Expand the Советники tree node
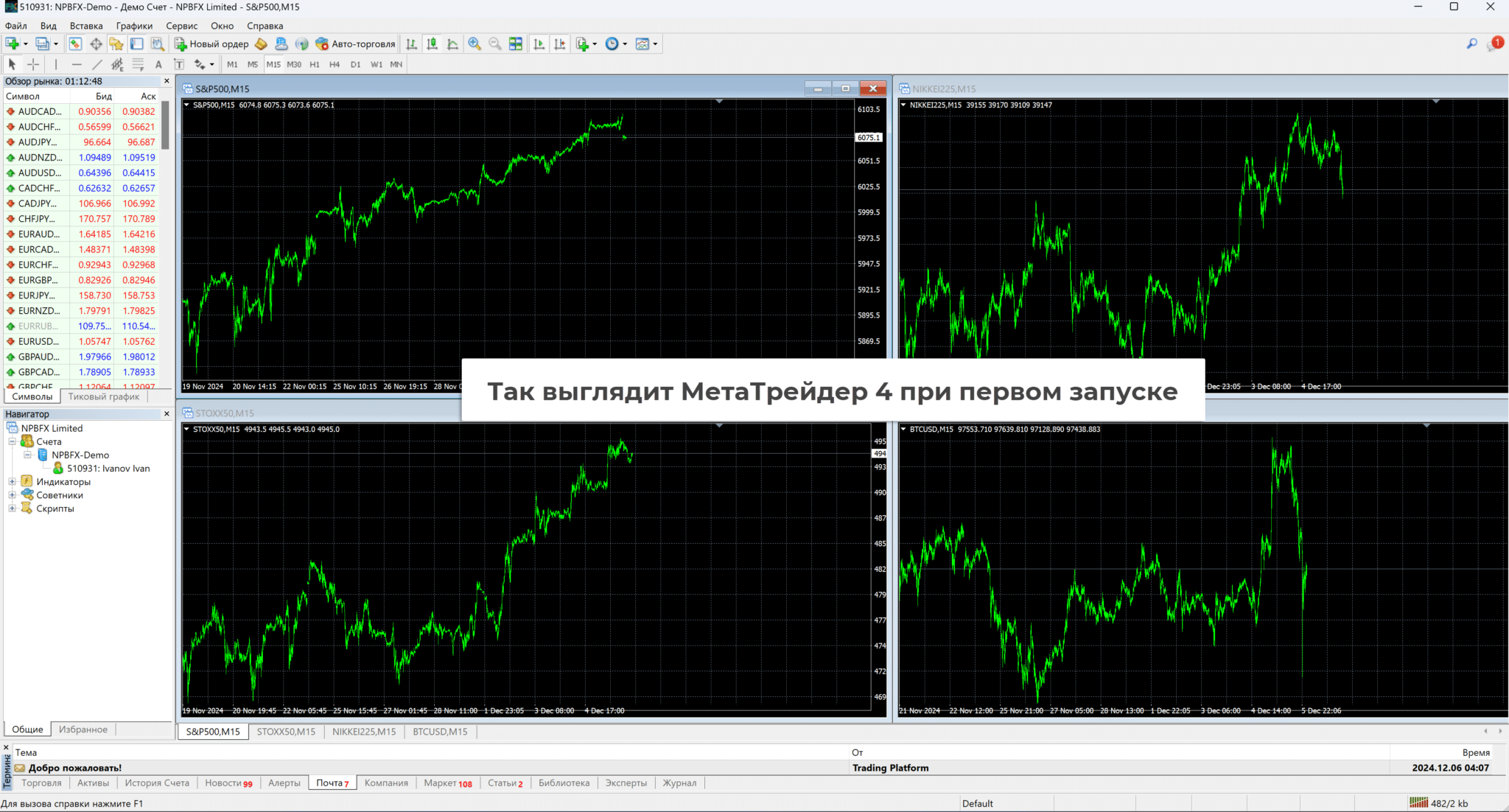This screenshot has width=1509, height=812. click(x=12, y=495)
